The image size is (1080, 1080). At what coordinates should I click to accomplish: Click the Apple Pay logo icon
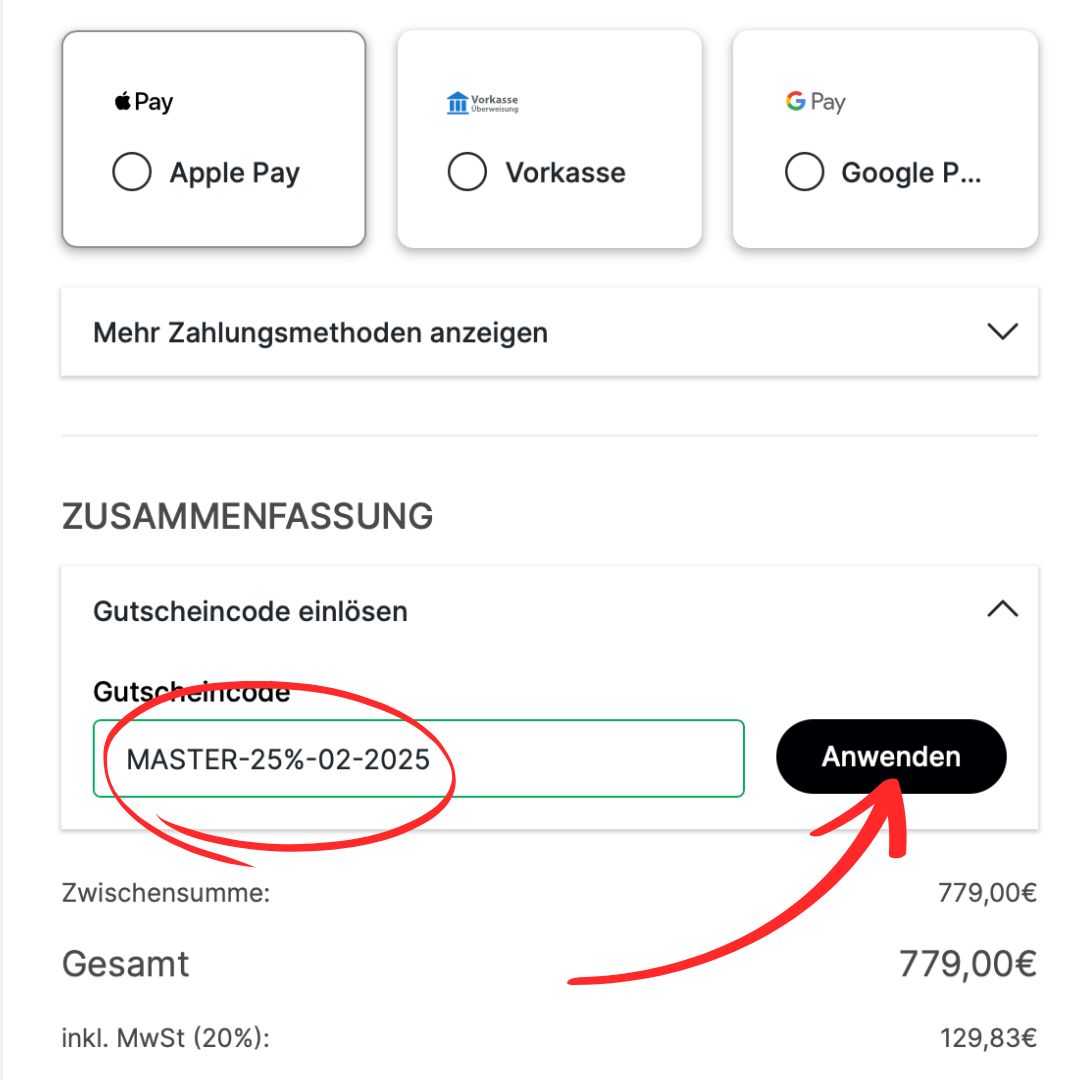click(x=143, y=101)
